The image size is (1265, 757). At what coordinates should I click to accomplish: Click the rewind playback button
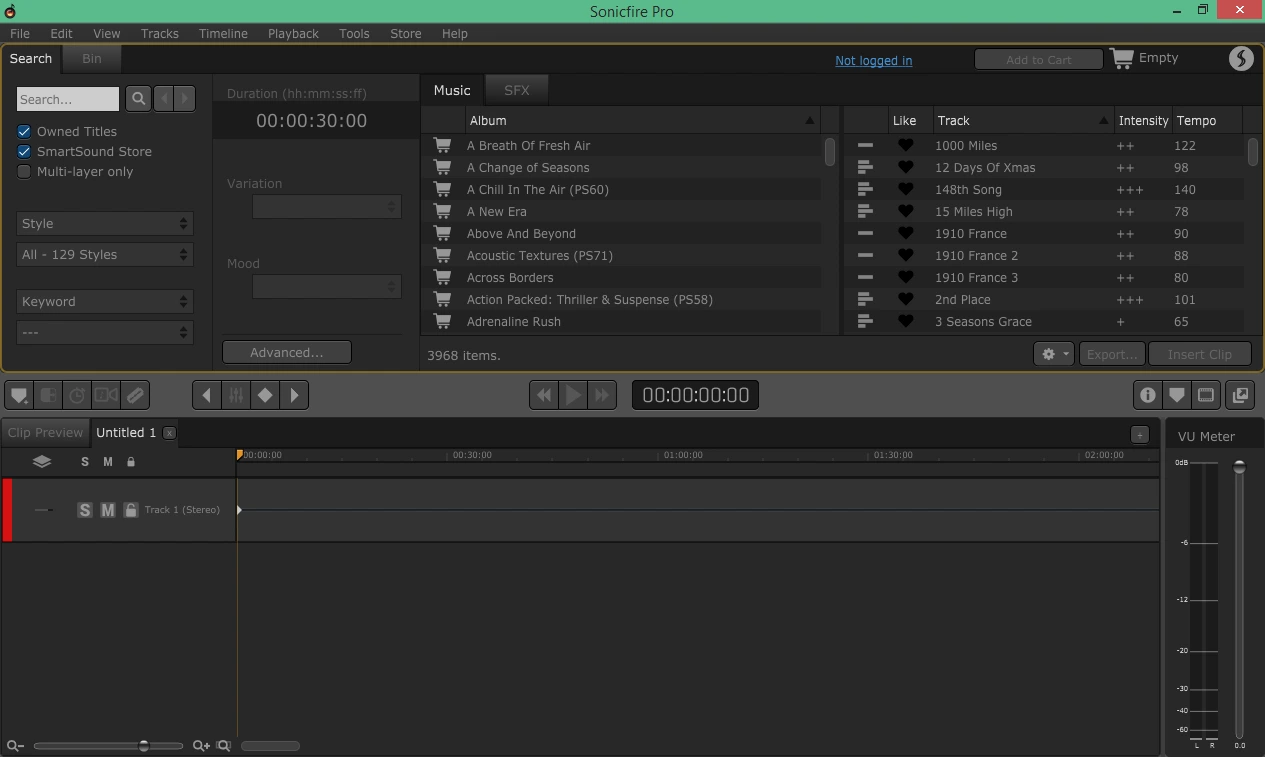pyautogui.click(x=544, y=395)
